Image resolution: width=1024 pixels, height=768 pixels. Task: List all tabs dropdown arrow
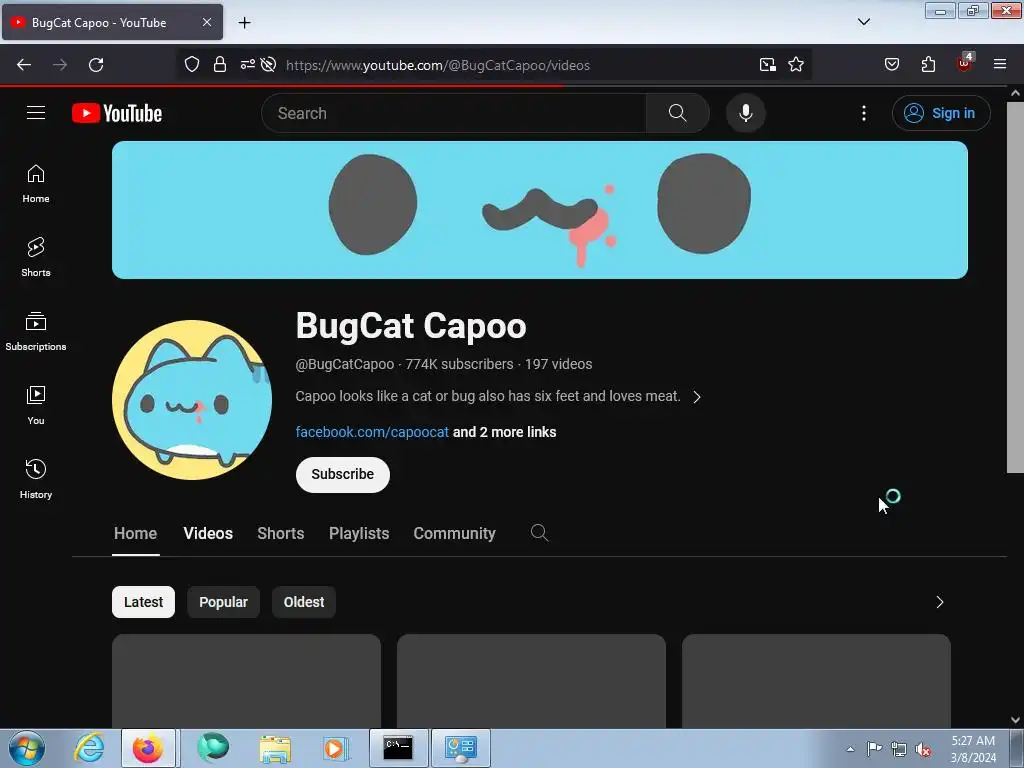click(x=863, y=22)
